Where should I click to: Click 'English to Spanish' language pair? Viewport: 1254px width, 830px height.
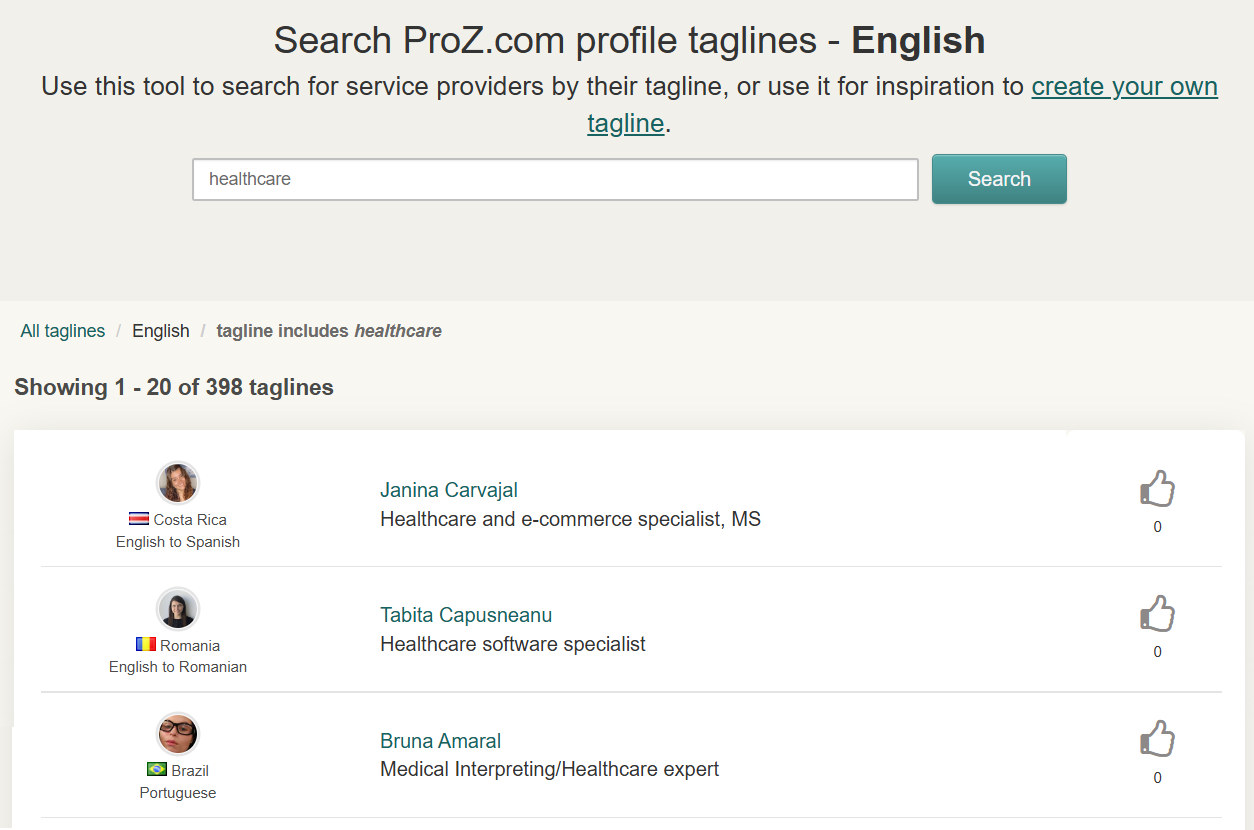[178, 542]
